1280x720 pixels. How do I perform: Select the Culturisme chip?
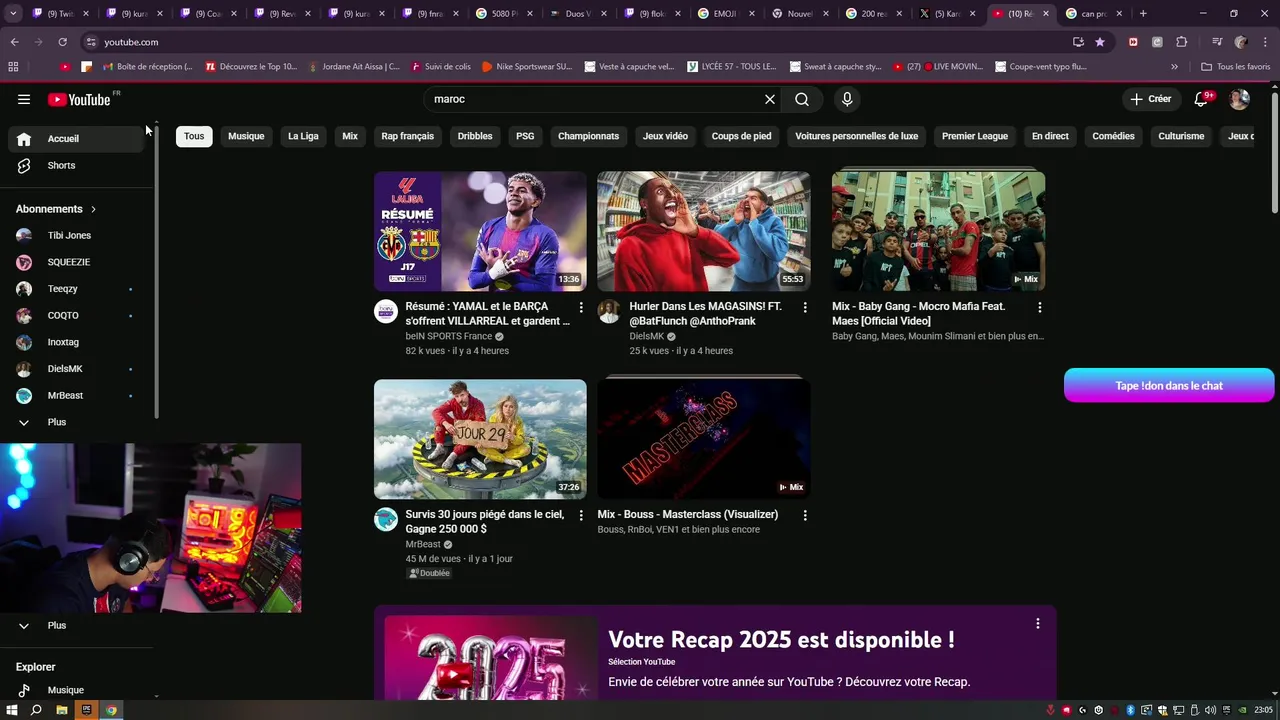1181,136
